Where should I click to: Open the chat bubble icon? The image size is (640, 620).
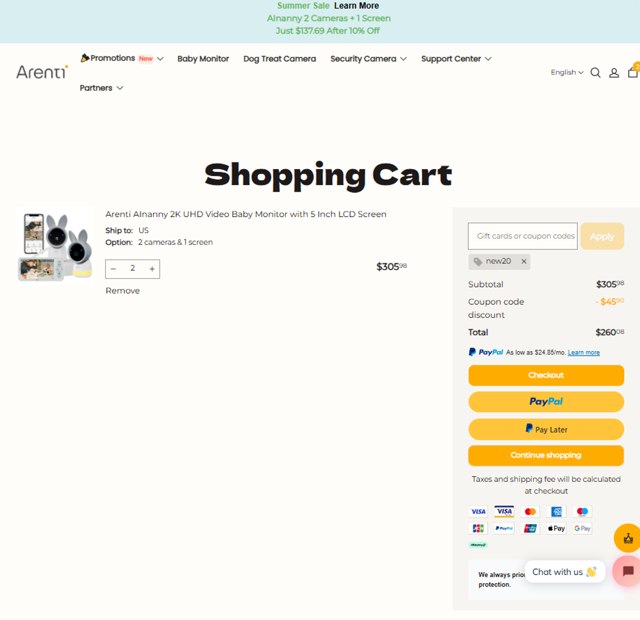[x=627, y=571]
